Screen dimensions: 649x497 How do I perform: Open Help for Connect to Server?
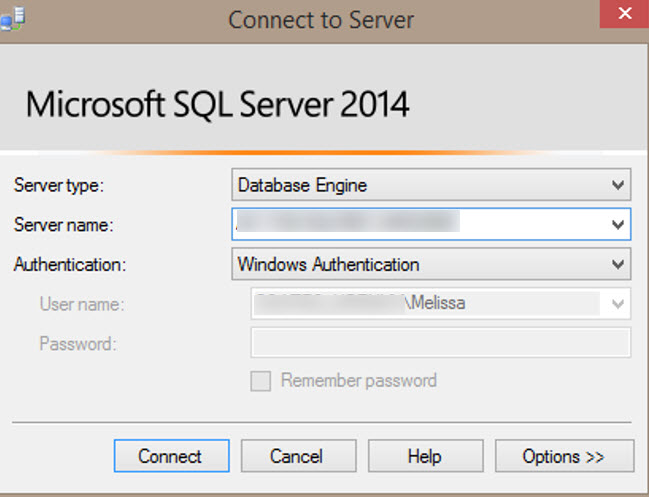tap(425, 456)
